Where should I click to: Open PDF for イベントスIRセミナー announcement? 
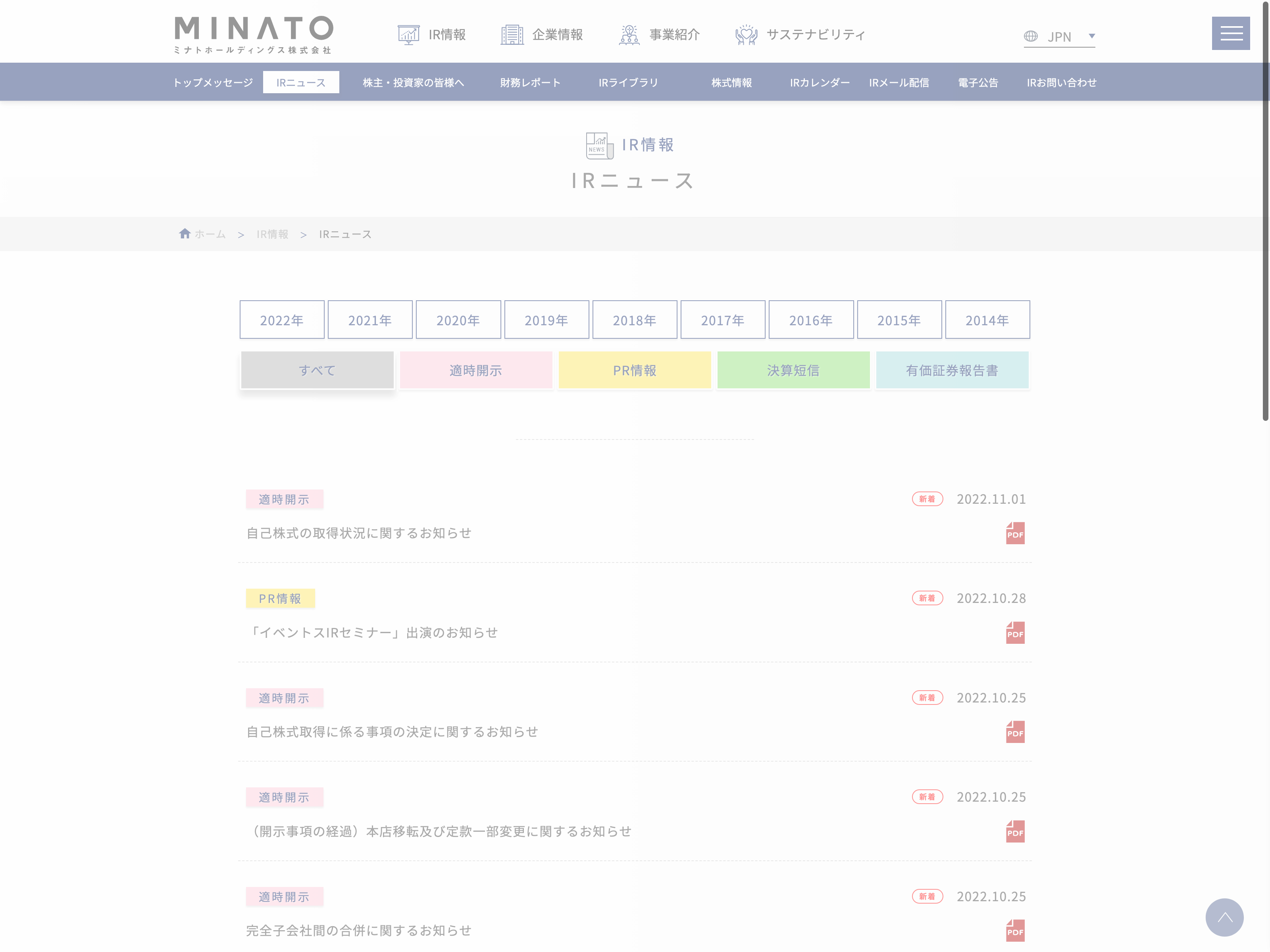click(x=1015, y=632)
